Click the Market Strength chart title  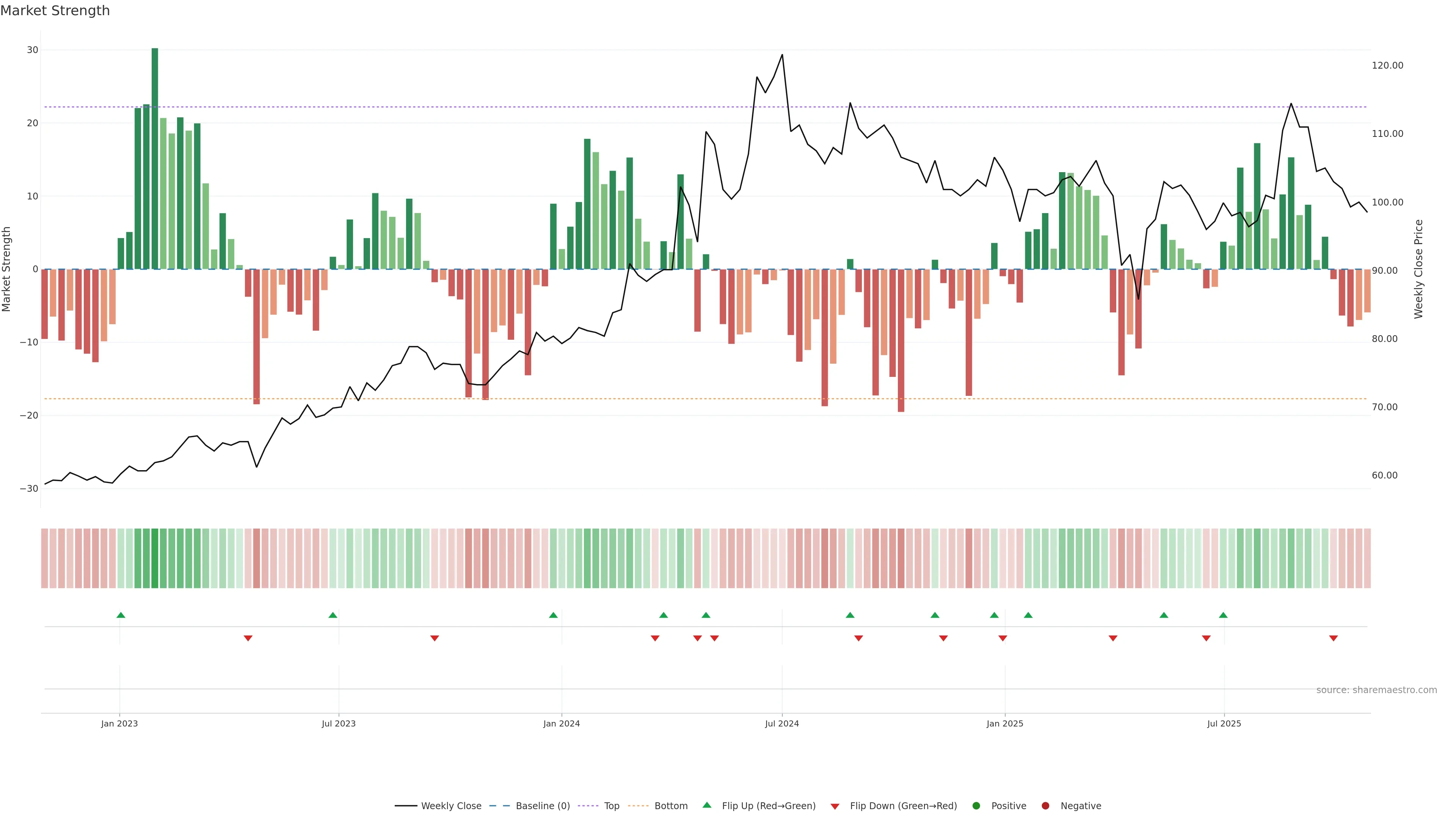55,11
